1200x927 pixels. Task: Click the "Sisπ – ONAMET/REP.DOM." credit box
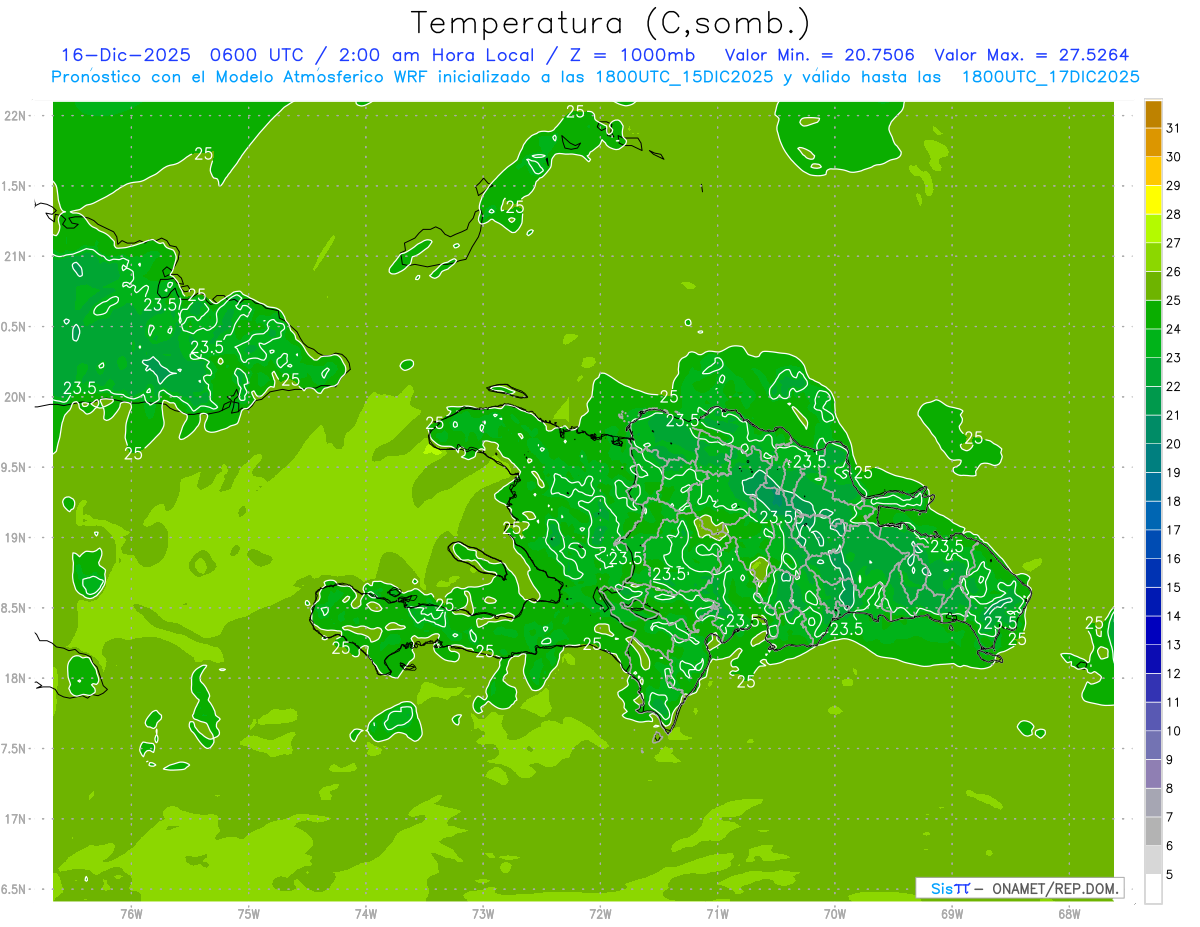click(x=1020, y=888)
